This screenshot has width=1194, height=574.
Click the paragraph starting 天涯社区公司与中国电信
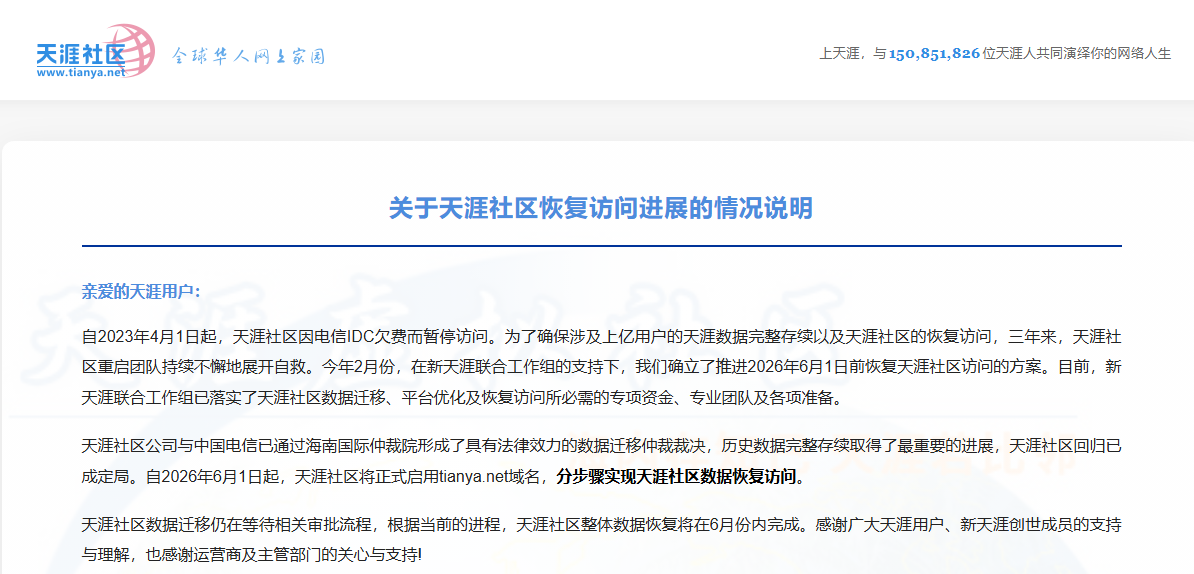[x=601, y=461]
